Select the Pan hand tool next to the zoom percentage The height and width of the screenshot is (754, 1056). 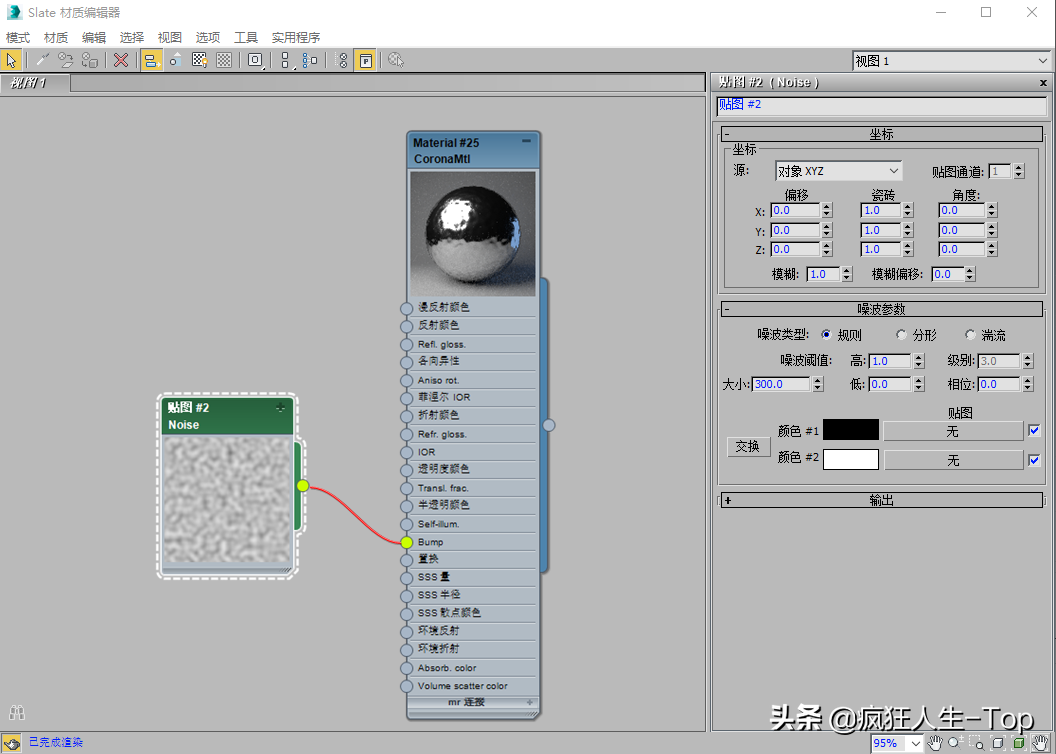pos(935,743)
